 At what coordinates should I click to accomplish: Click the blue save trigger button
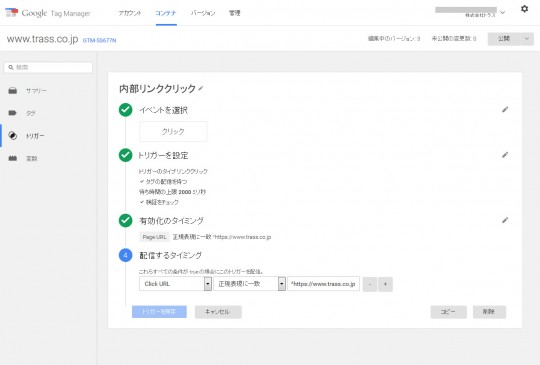159,312
